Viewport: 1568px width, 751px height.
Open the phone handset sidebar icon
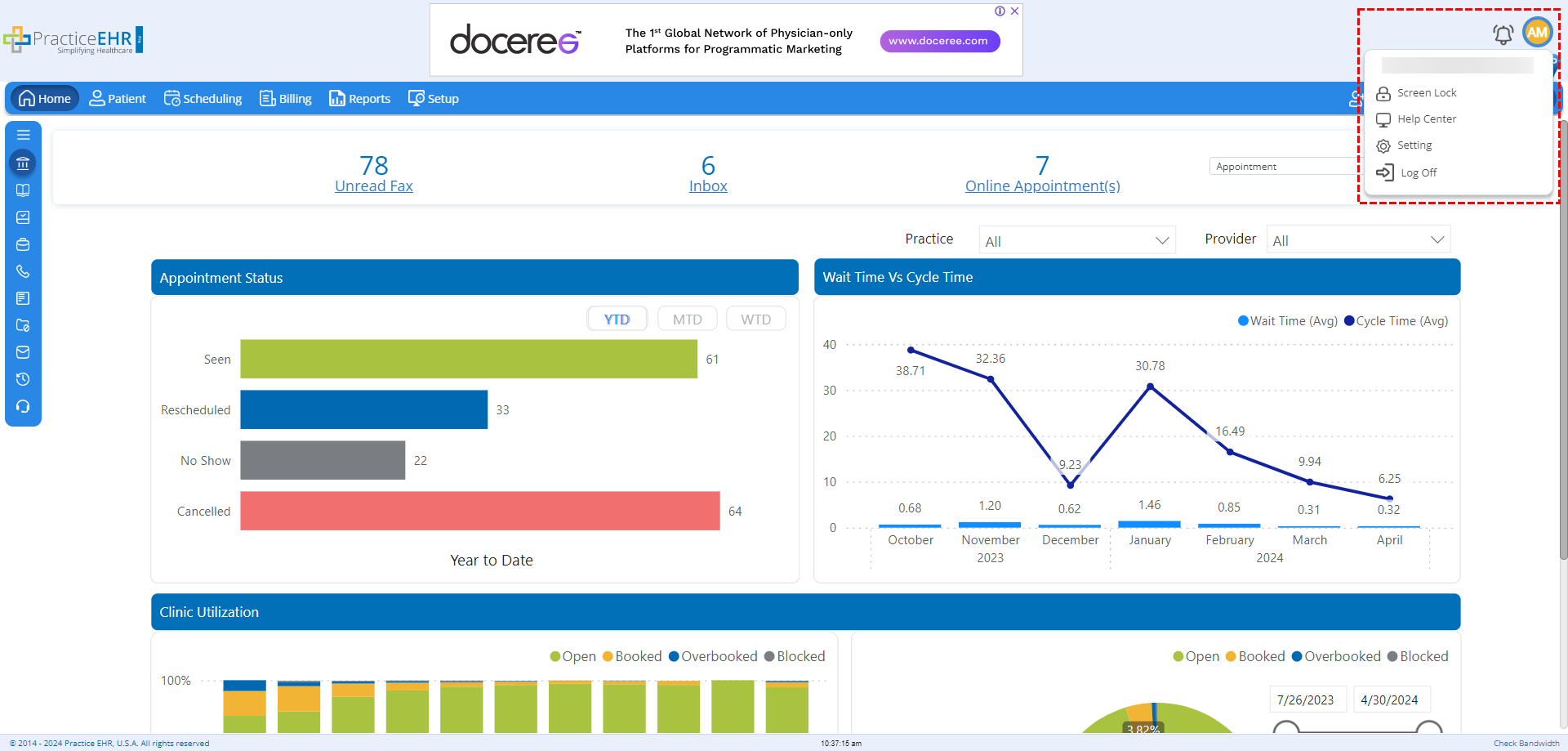tap(23, 271)
